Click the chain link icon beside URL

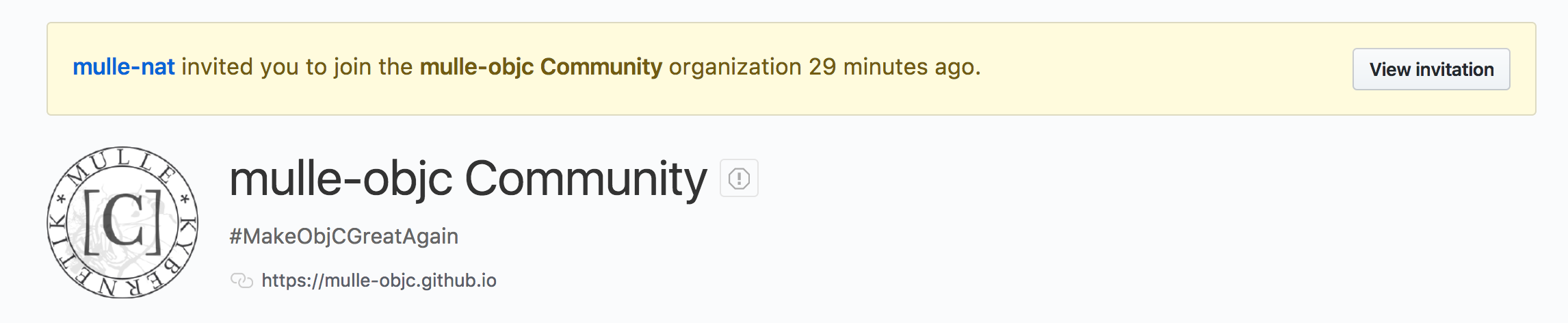(x=241, y=281)
